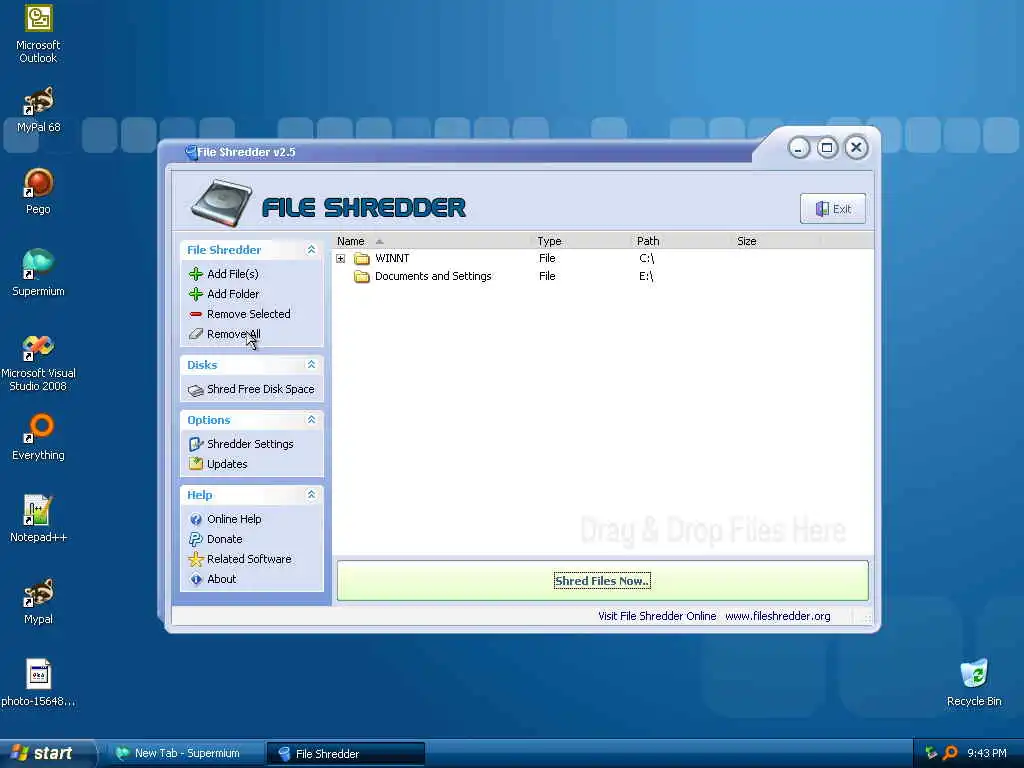Click the disk Shred Free Disk Space icon
Screen dimensions: 1024x768
click(x=195, y=390)
